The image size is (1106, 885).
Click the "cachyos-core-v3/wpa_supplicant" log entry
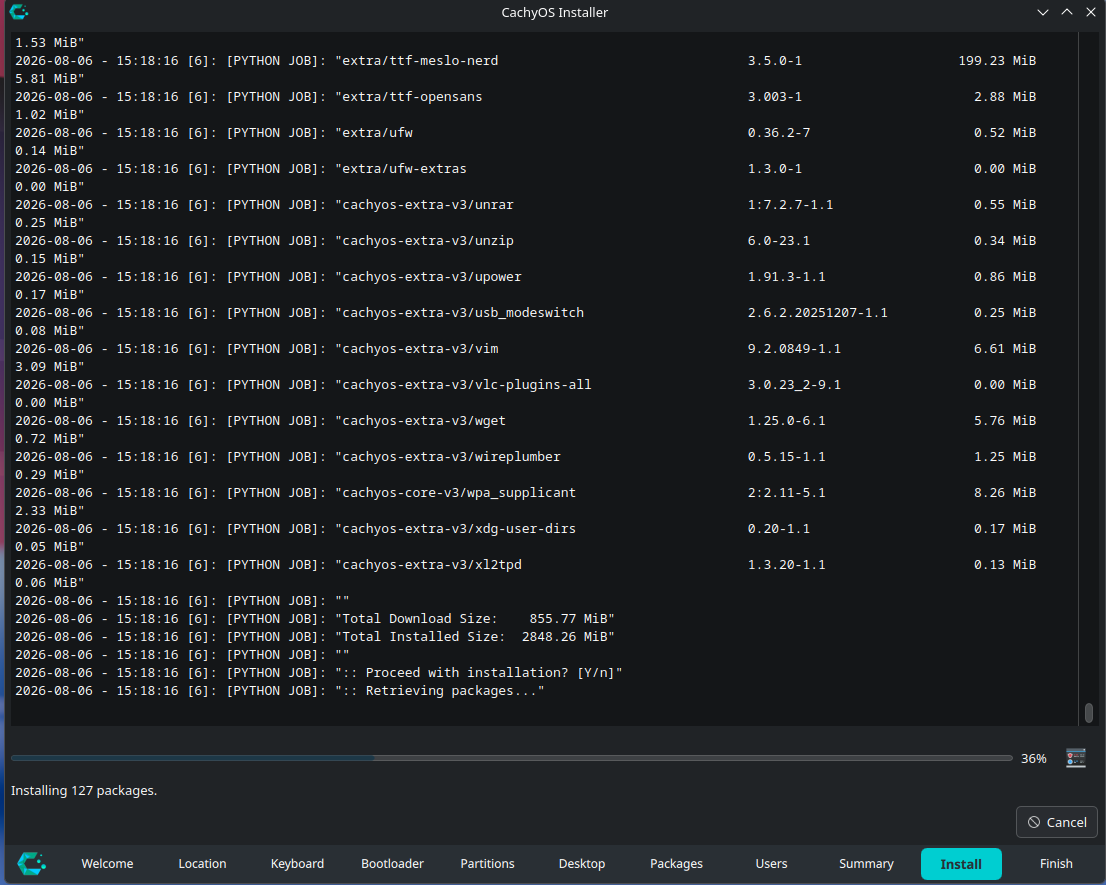(525, 492)
